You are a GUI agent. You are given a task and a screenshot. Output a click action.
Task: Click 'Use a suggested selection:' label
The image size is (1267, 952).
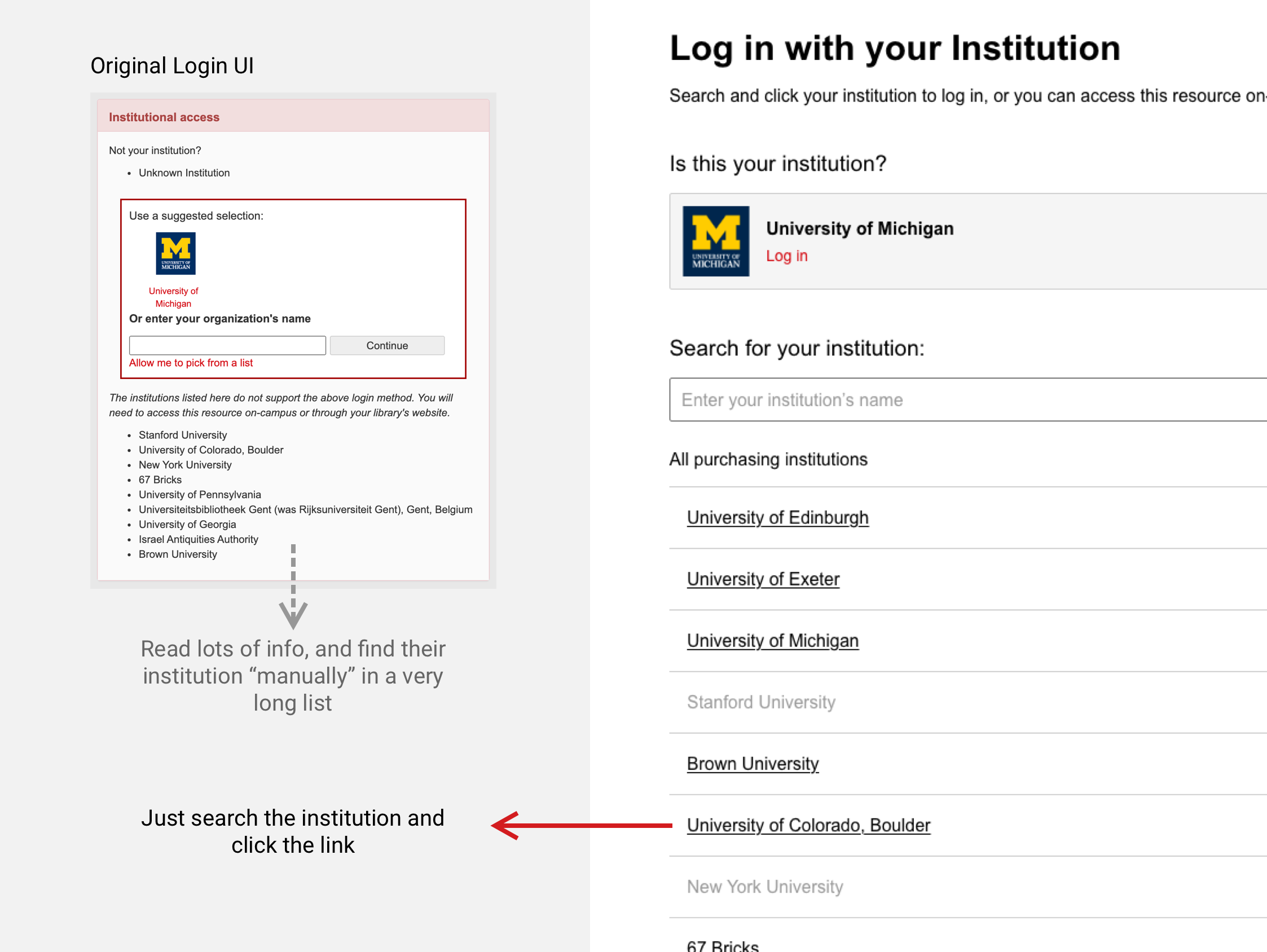[x=196, y=215]
